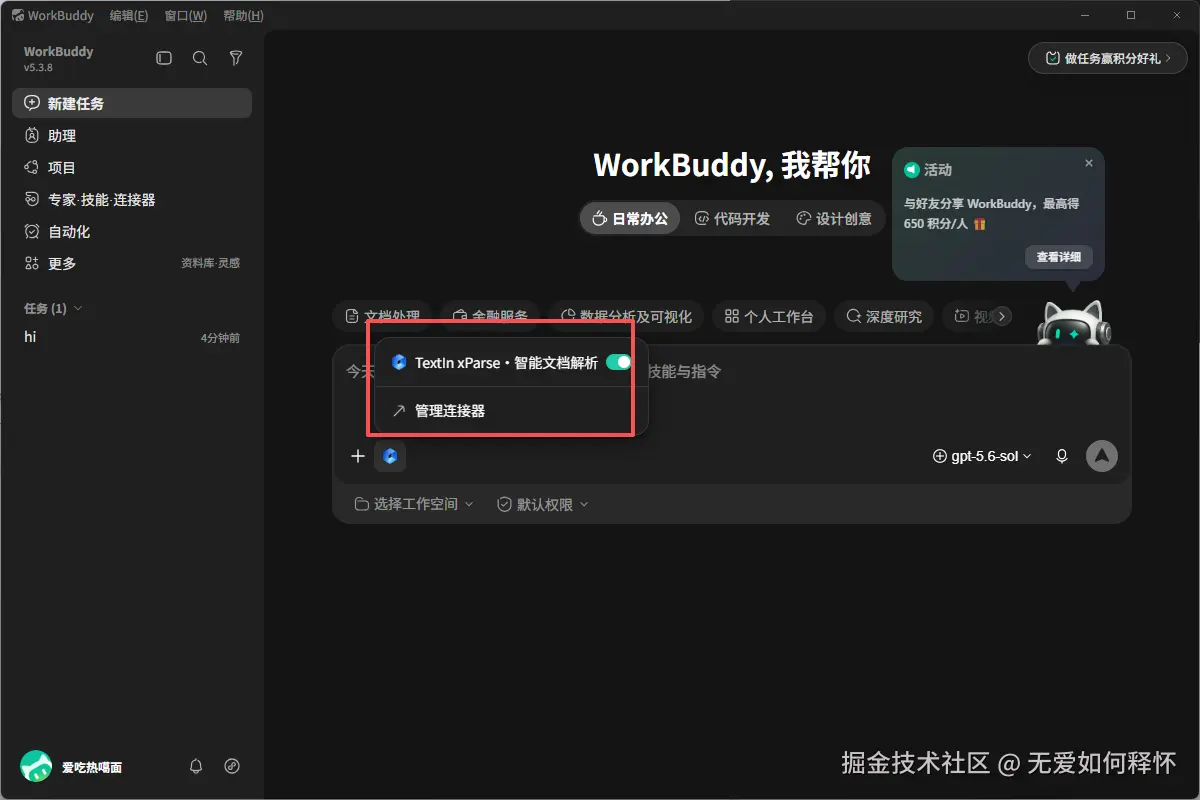Screen dimensions: 1200x800
Task: Click the plus attachment icon
Action: click(358, 456)
